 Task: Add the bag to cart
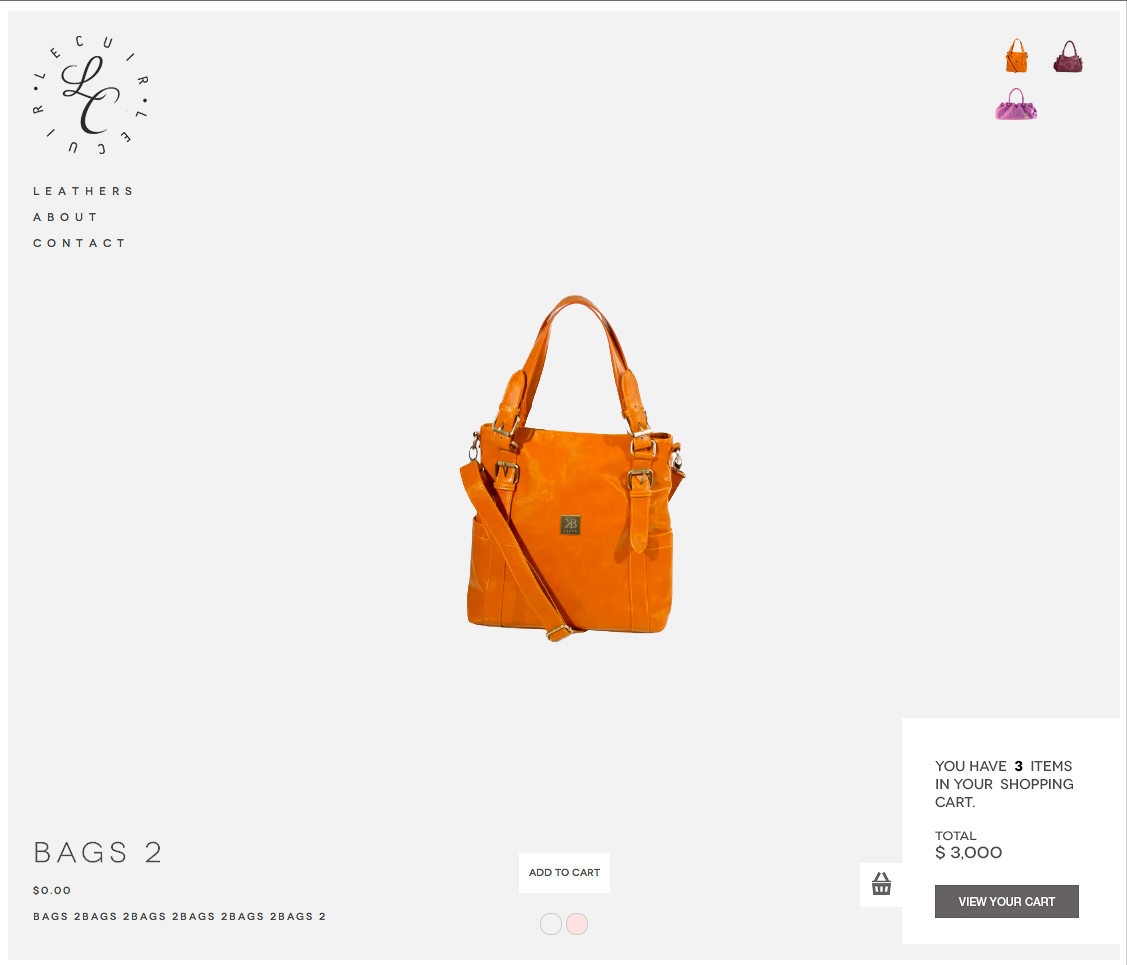tap(564, 872)
